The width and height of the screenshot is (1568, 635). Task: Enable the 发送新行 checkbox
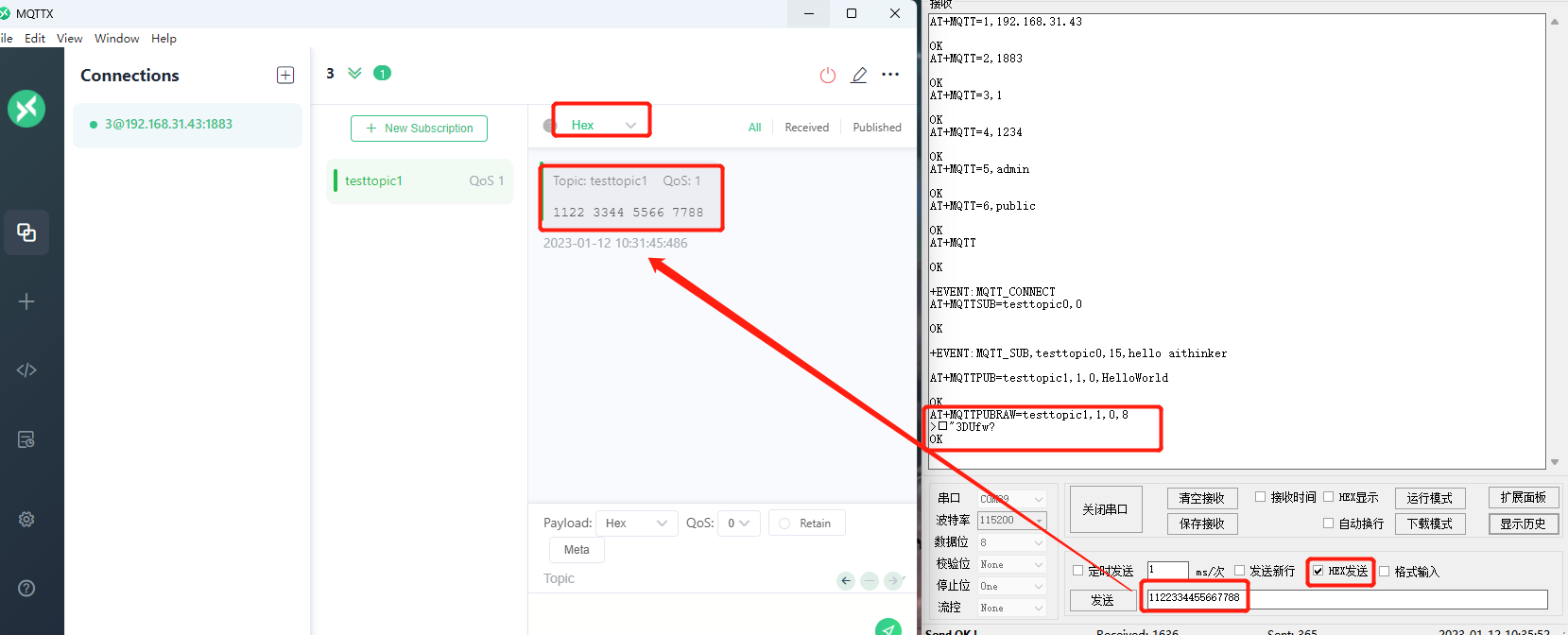[1239, 571]
